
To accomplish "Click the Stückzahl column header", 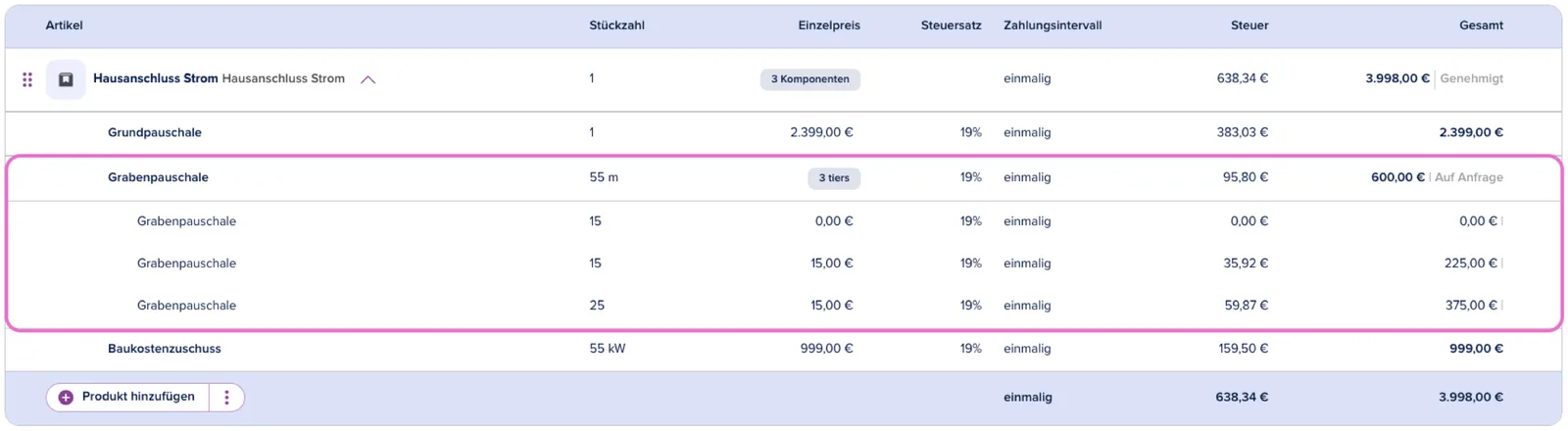I will click(x=616, y=25).
